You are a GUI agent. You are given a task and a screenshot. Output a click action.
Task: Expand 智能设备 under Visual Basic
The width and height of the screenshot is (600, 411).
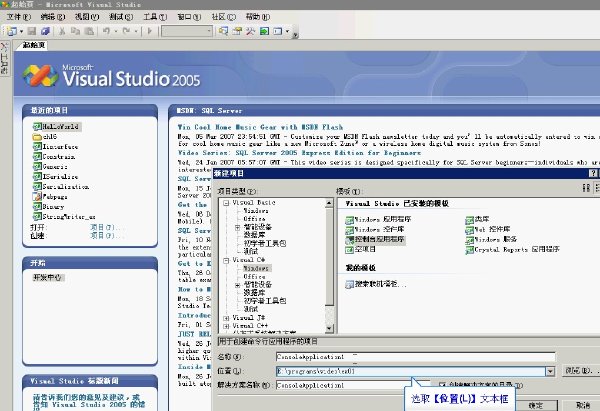[237, 227]
